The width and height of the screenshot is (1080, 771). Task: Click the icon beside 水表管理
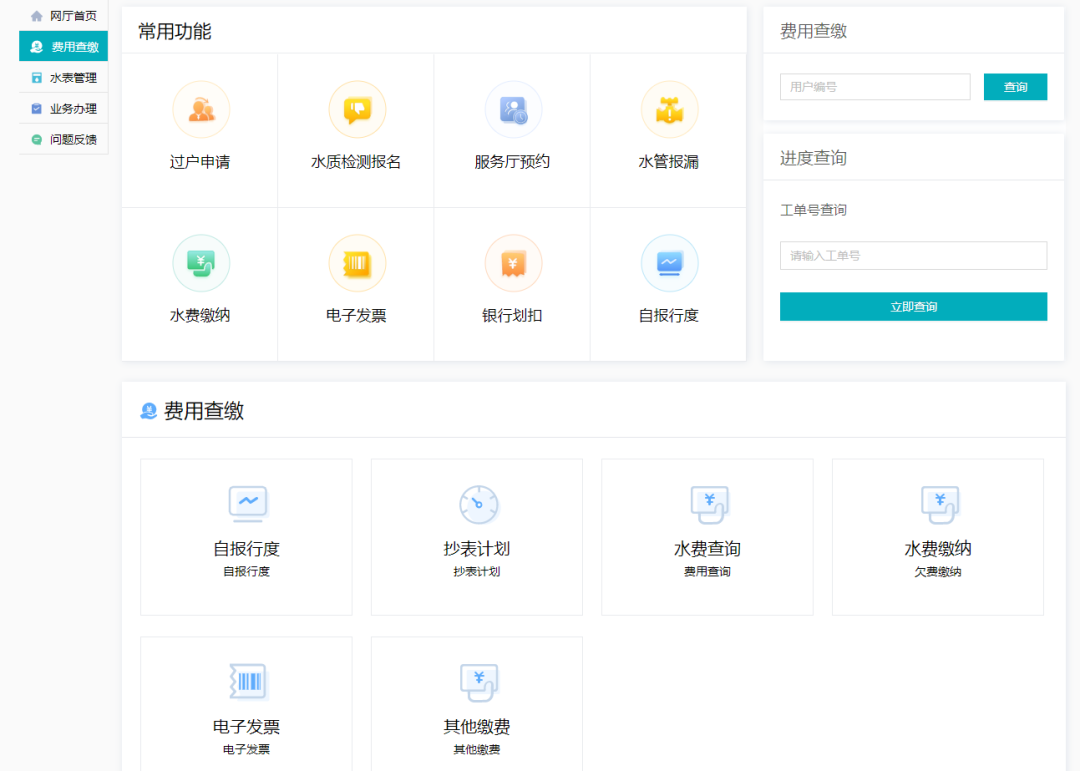(x=37, y=78)
